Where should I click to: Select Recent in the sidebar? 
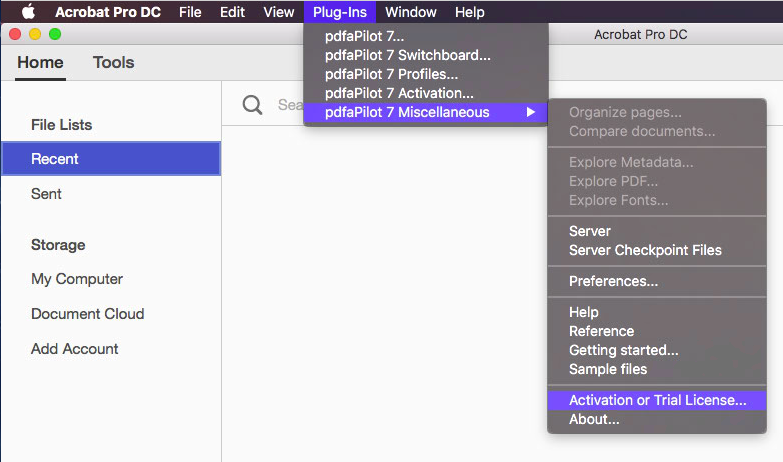[x=111, y=159]
